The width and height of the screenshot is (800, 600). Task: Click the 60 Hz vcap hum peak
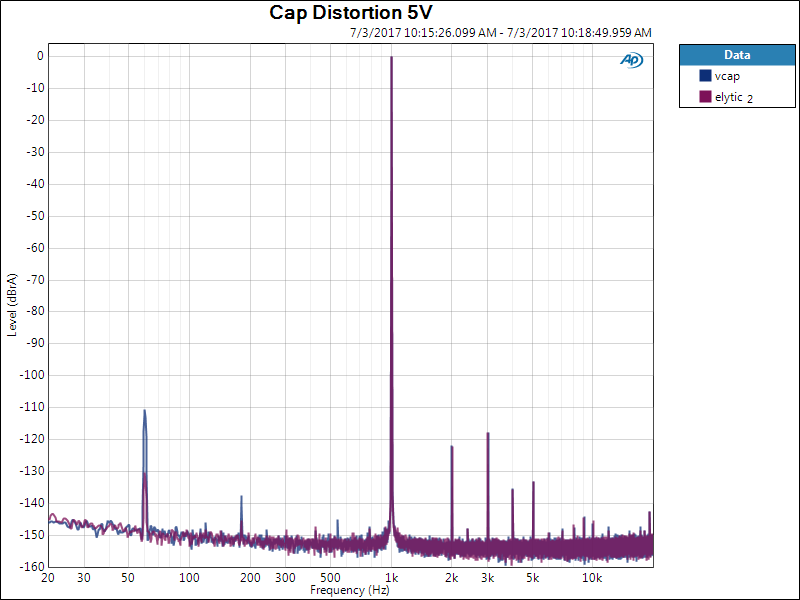click(144, 411)
